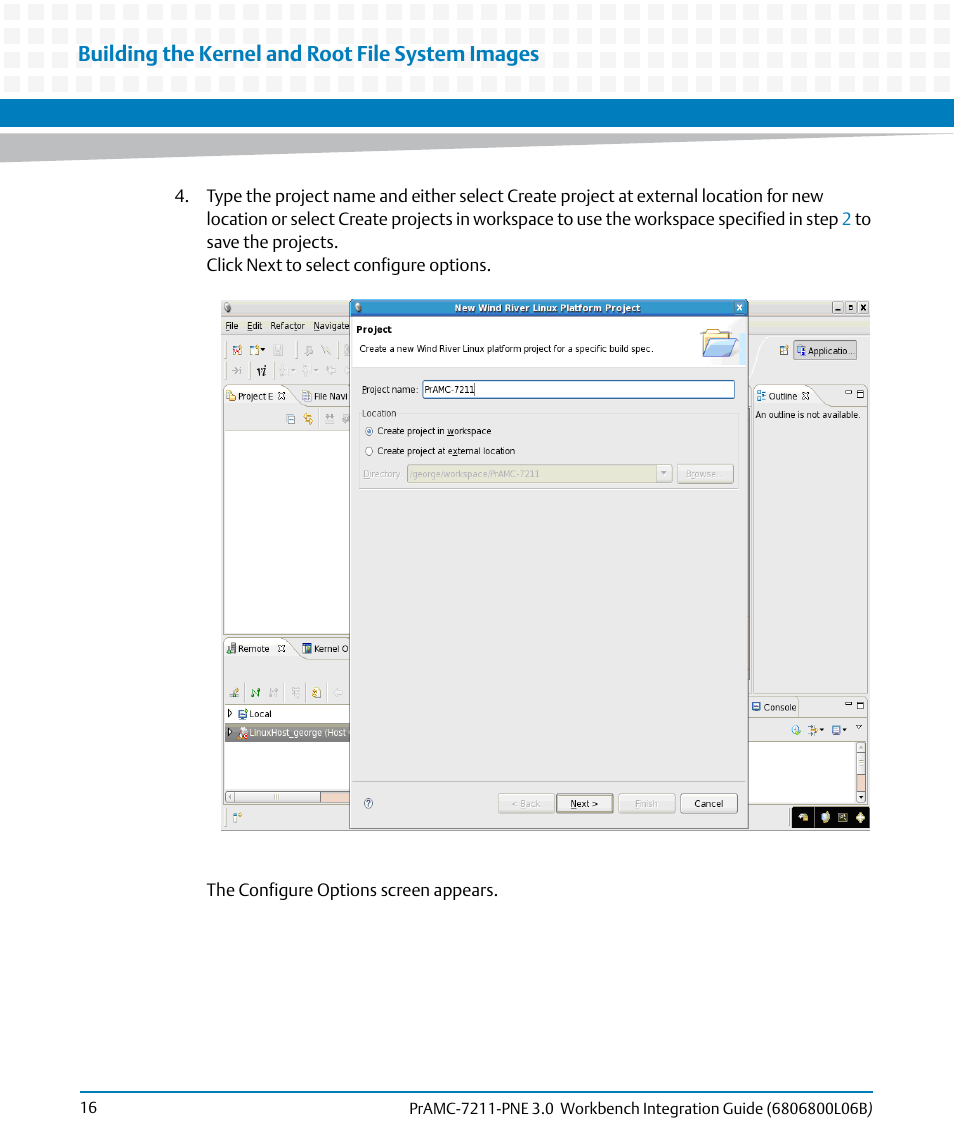The image size is (954, 1145).
Task: Close the Outline tab via X
Action: (x=806, y=396)
